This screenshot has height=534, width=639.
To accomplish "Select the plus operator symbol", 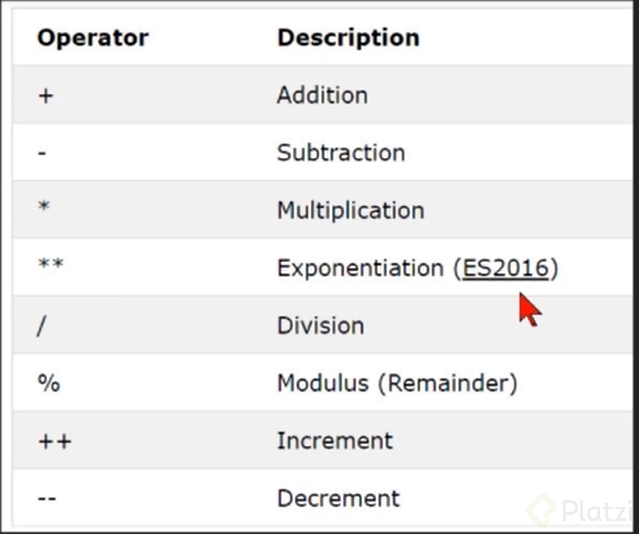I will [46, 96].
